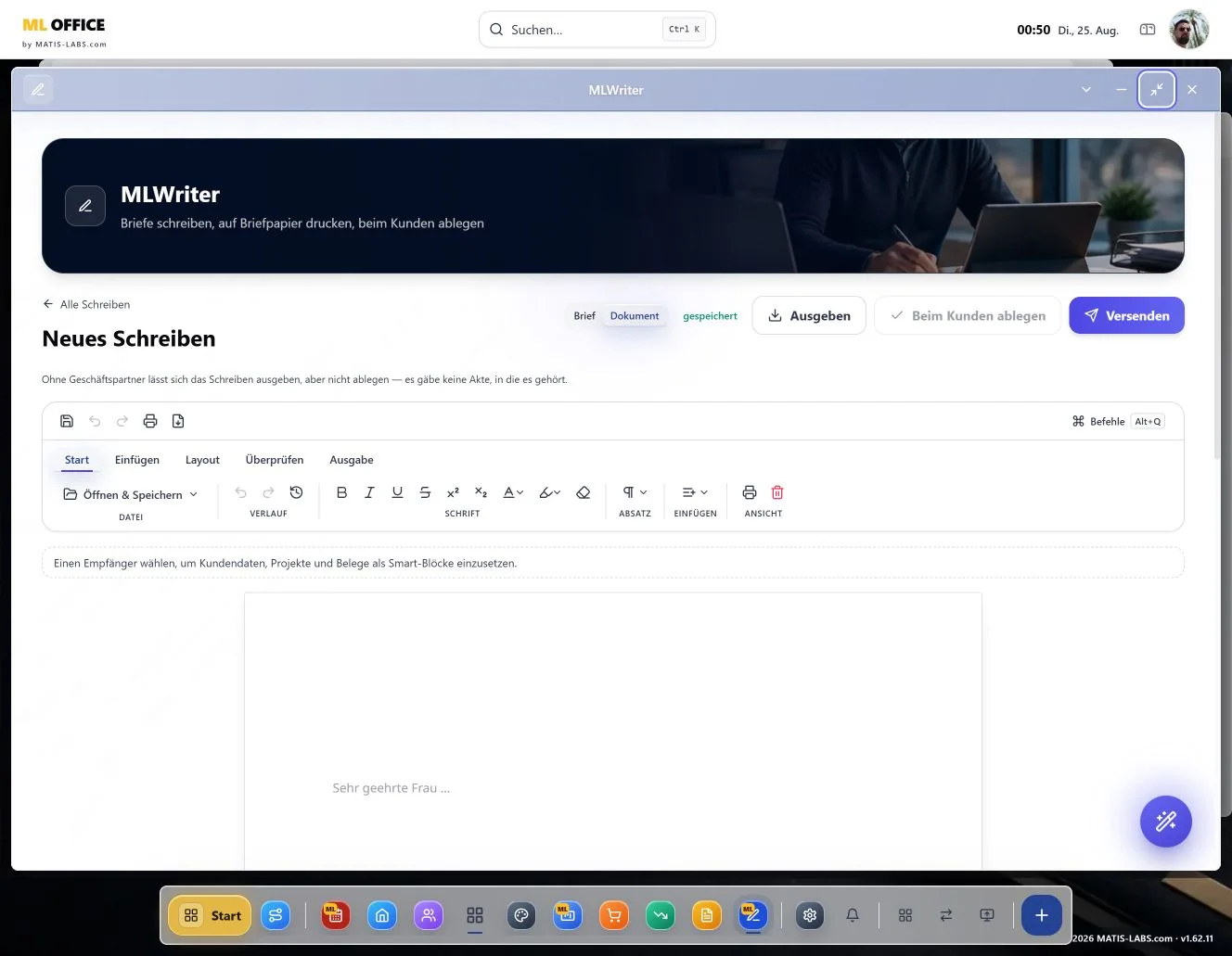Click the blue plus button in dock
Image resolution: width=1232 pixels, height=956 pixels.
point(1042,916)
